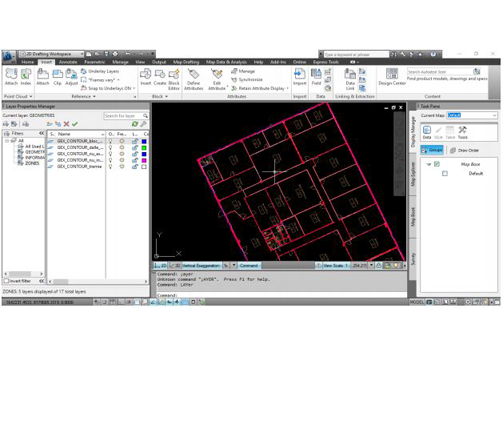Toggle the Map Base layer checkbox
Viewport: 503px width, 422px height.
pyautogui.click(x=437, y=164)
